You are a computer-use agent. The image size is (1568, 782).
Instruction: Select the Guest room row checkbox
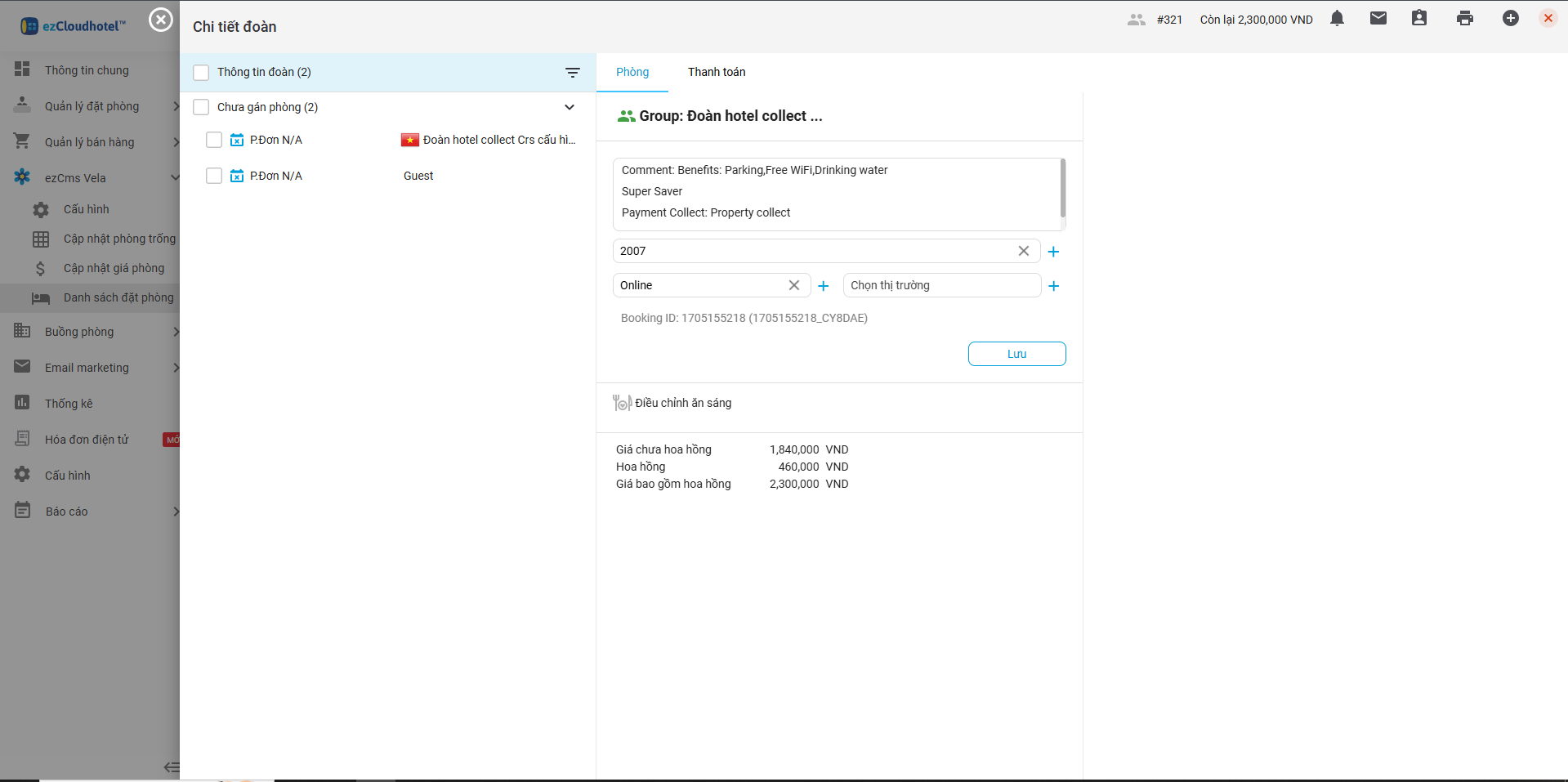click(x=214, y=176)
